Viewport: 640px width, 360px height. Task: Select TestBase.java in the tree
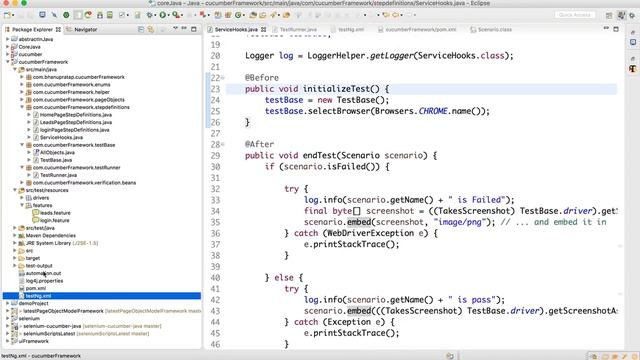point(56,160)
